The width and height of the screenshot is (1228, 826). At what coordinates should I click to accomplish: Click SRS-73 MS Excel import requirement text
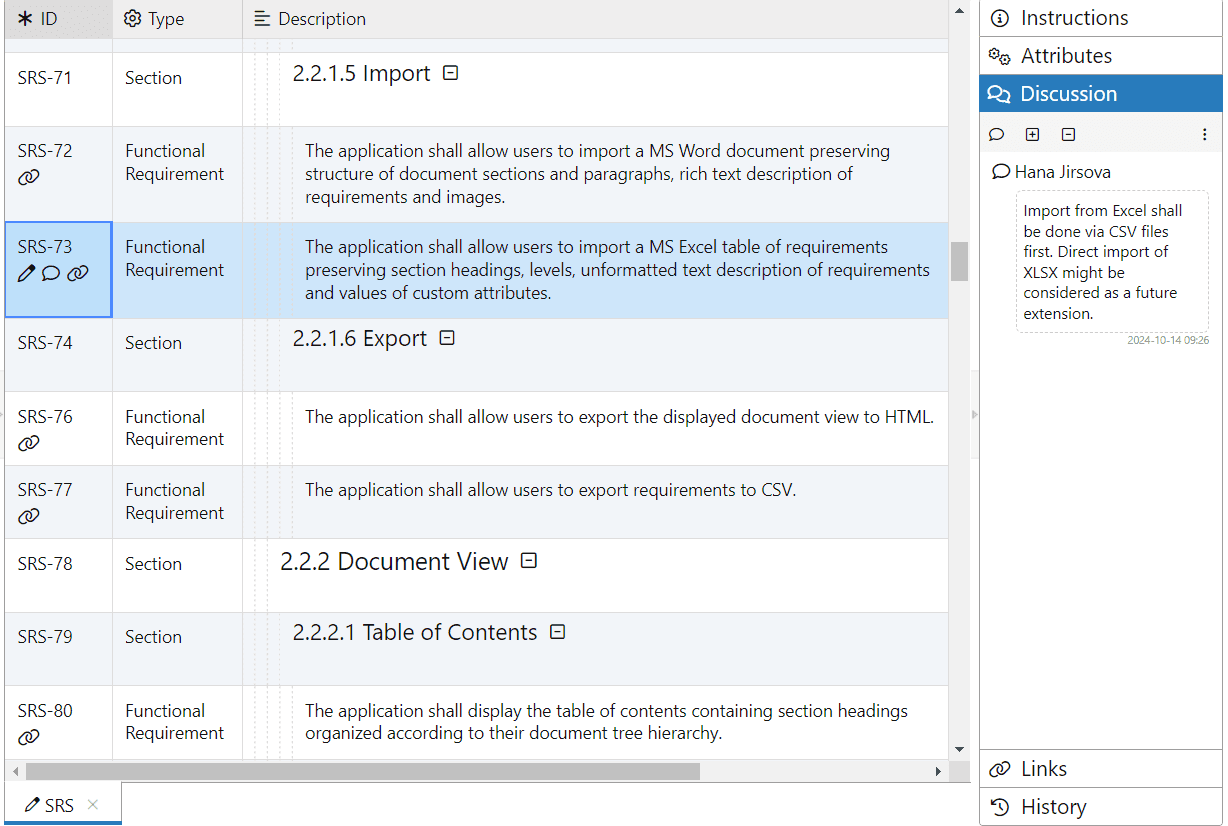tap(617, 270)
